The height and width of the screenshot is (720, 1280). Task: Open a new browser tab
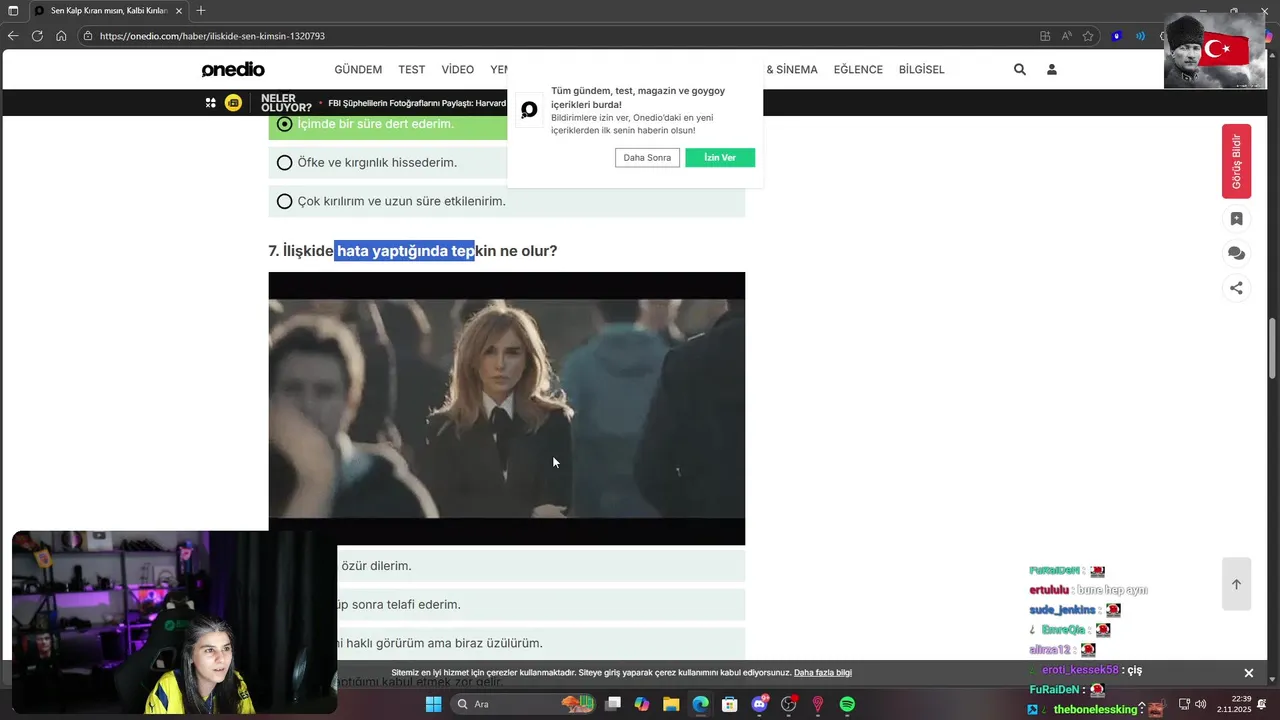point(200,11)
